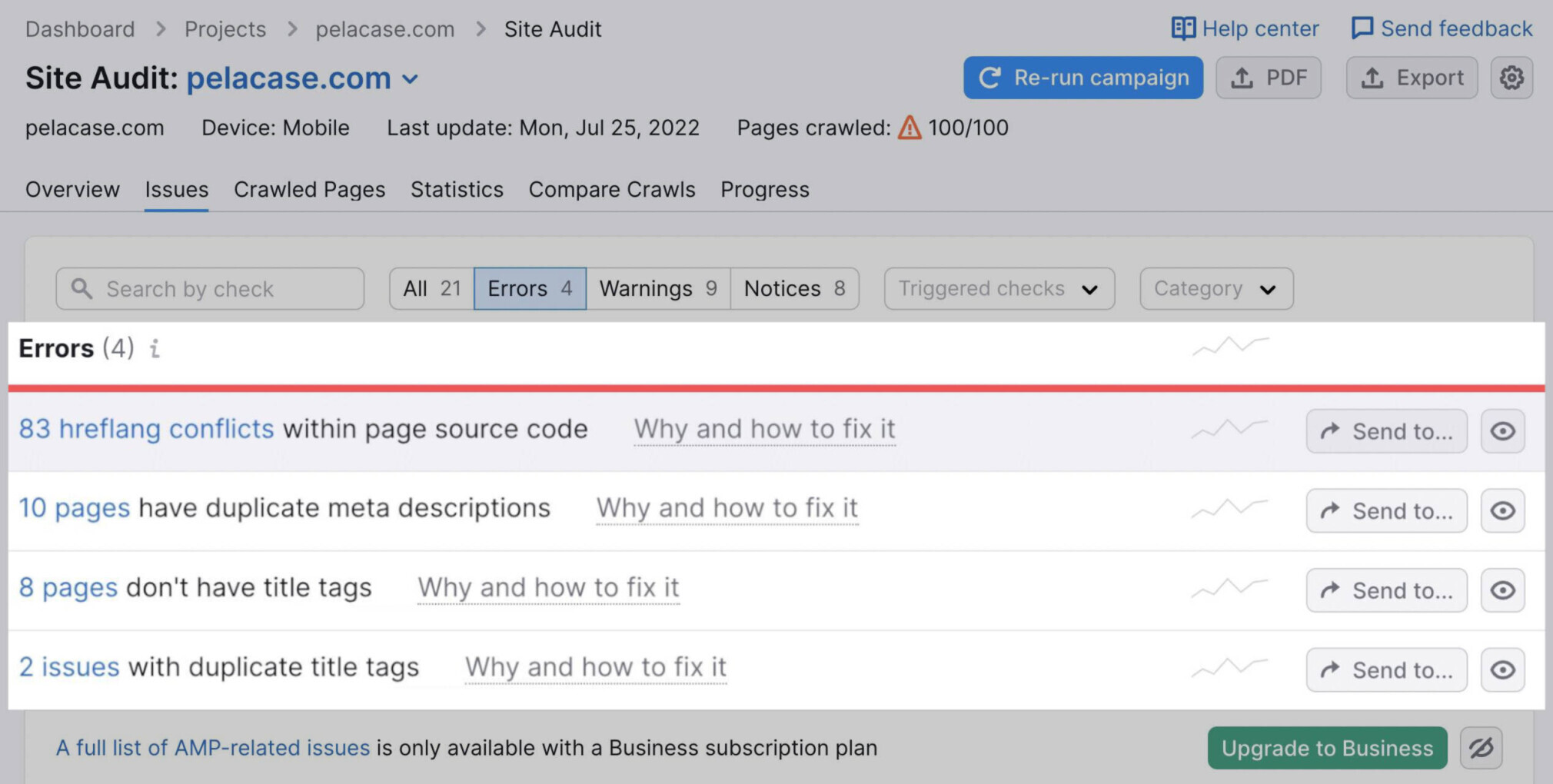Filter by All 21 issues
1553x784 pixels.
pyautogui.click(x=431, y=289)
